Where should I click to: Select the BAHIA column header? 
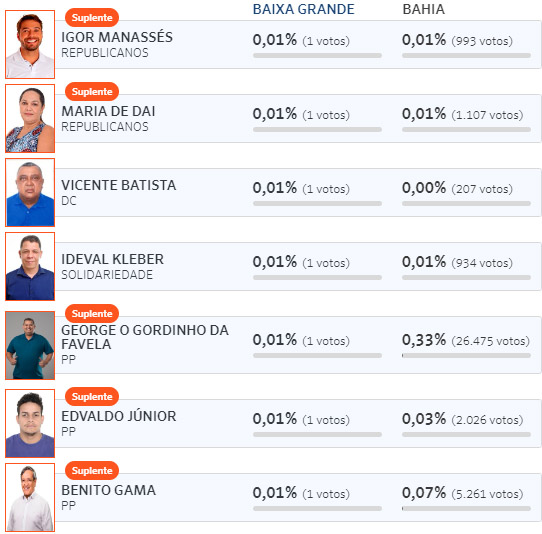(423, 9)
